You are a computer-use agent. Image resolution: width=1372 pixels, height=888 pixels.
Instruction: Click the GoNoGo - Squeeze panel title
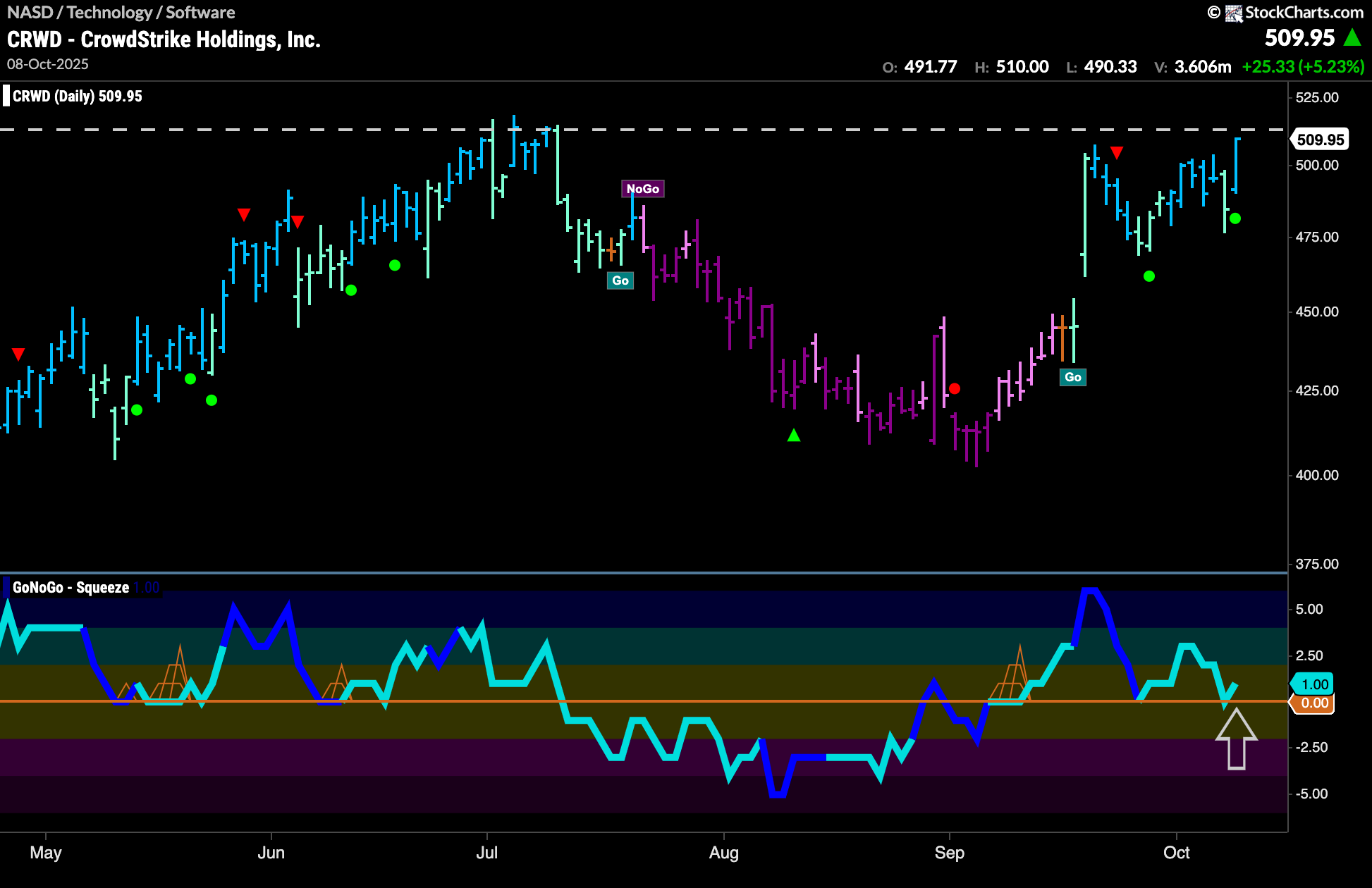70,586
